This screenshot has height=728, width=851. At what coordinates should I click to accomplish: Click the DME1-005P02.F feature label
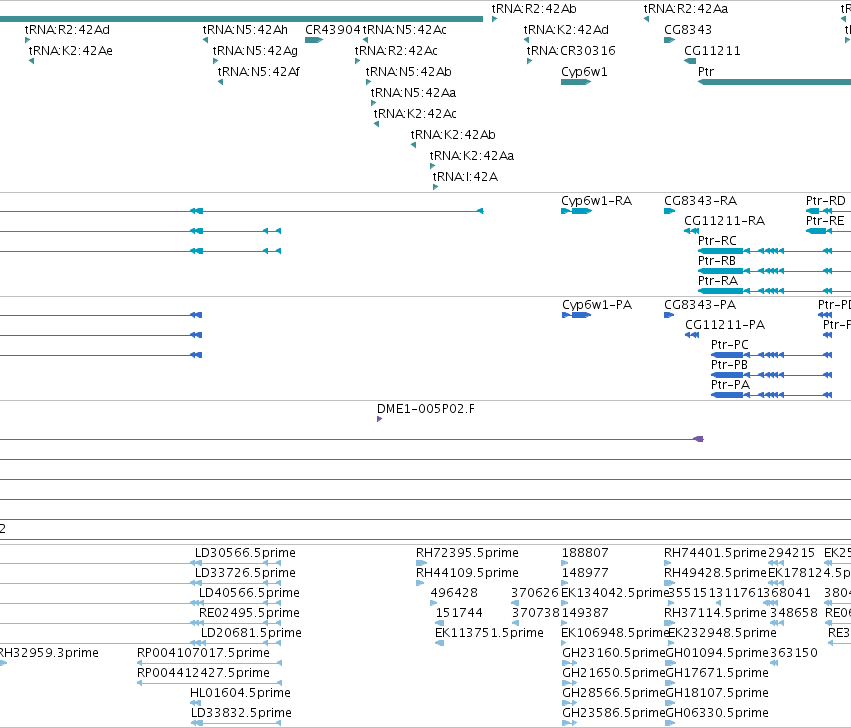[426, 409]
